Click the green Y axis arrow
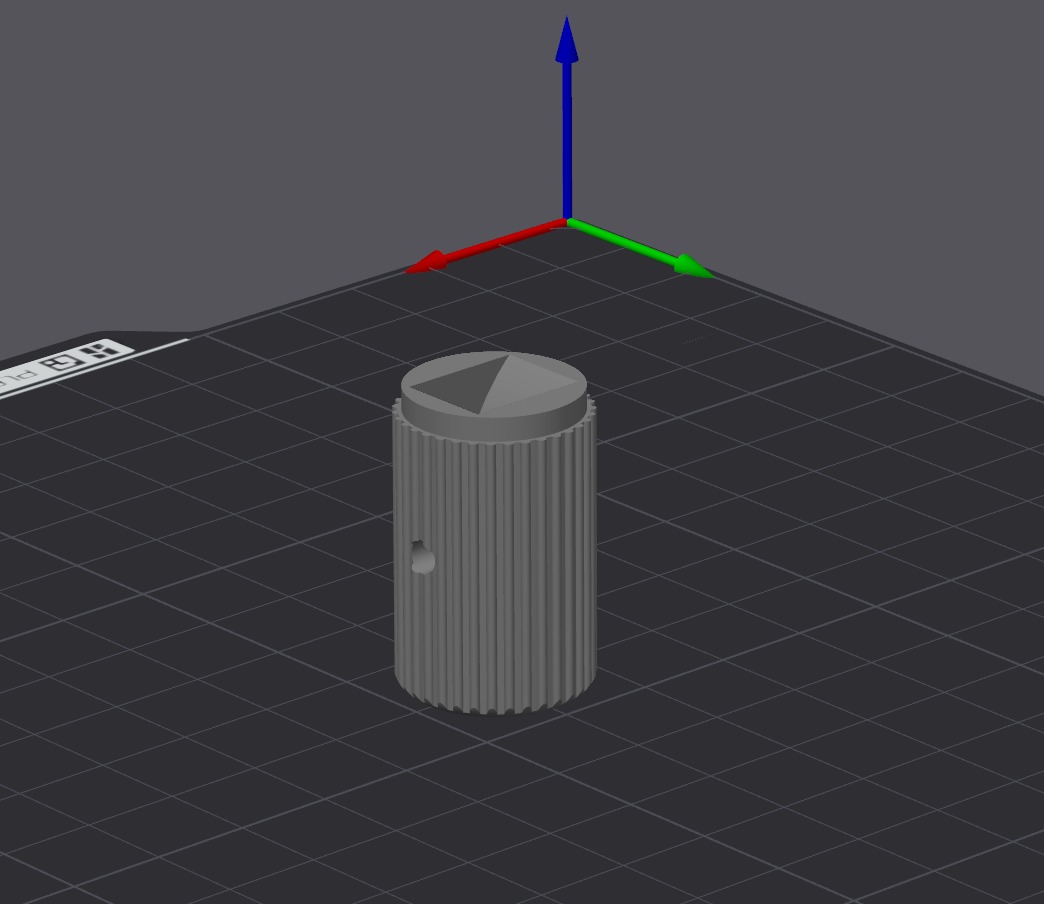 pyautogui.click(x=641, y=248)
